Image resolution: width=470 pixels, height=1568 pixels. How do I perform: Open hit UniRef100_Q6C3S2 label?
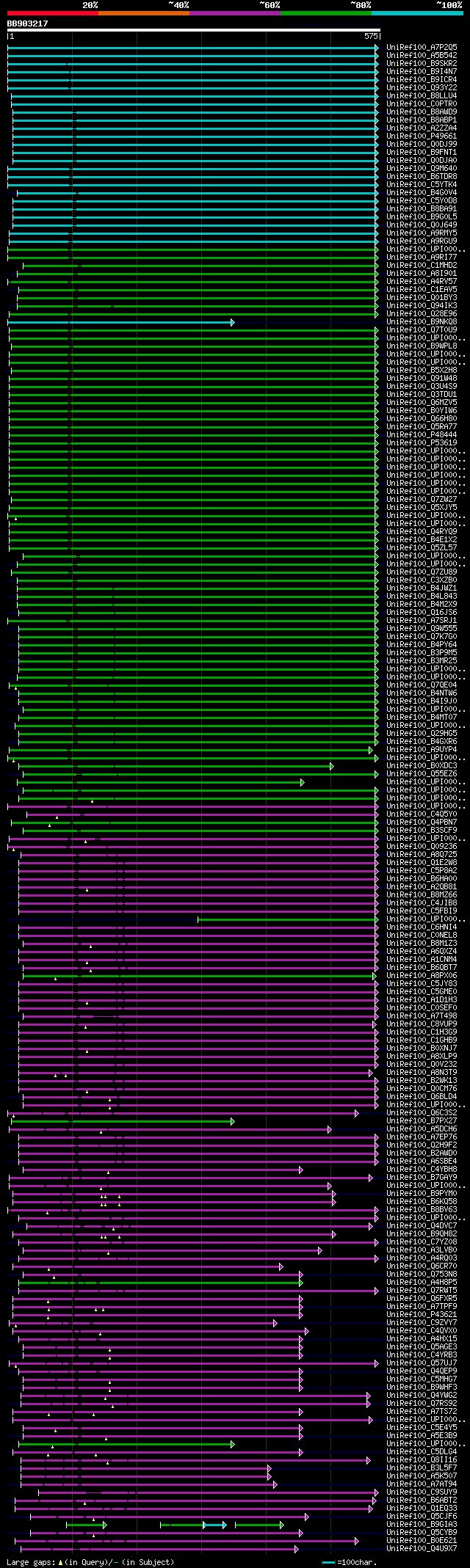tap(422, 1113)
